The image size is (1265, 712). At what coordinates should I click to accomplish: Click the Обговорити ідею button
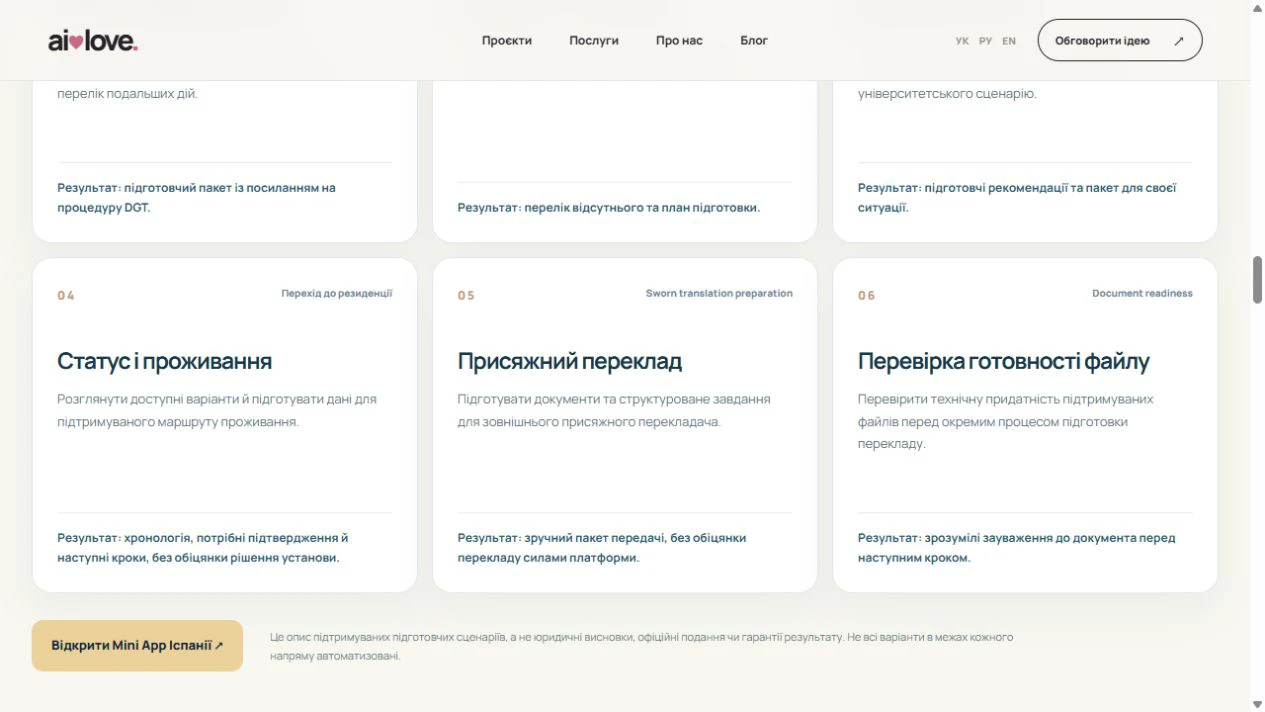(x=1120, y=40)
